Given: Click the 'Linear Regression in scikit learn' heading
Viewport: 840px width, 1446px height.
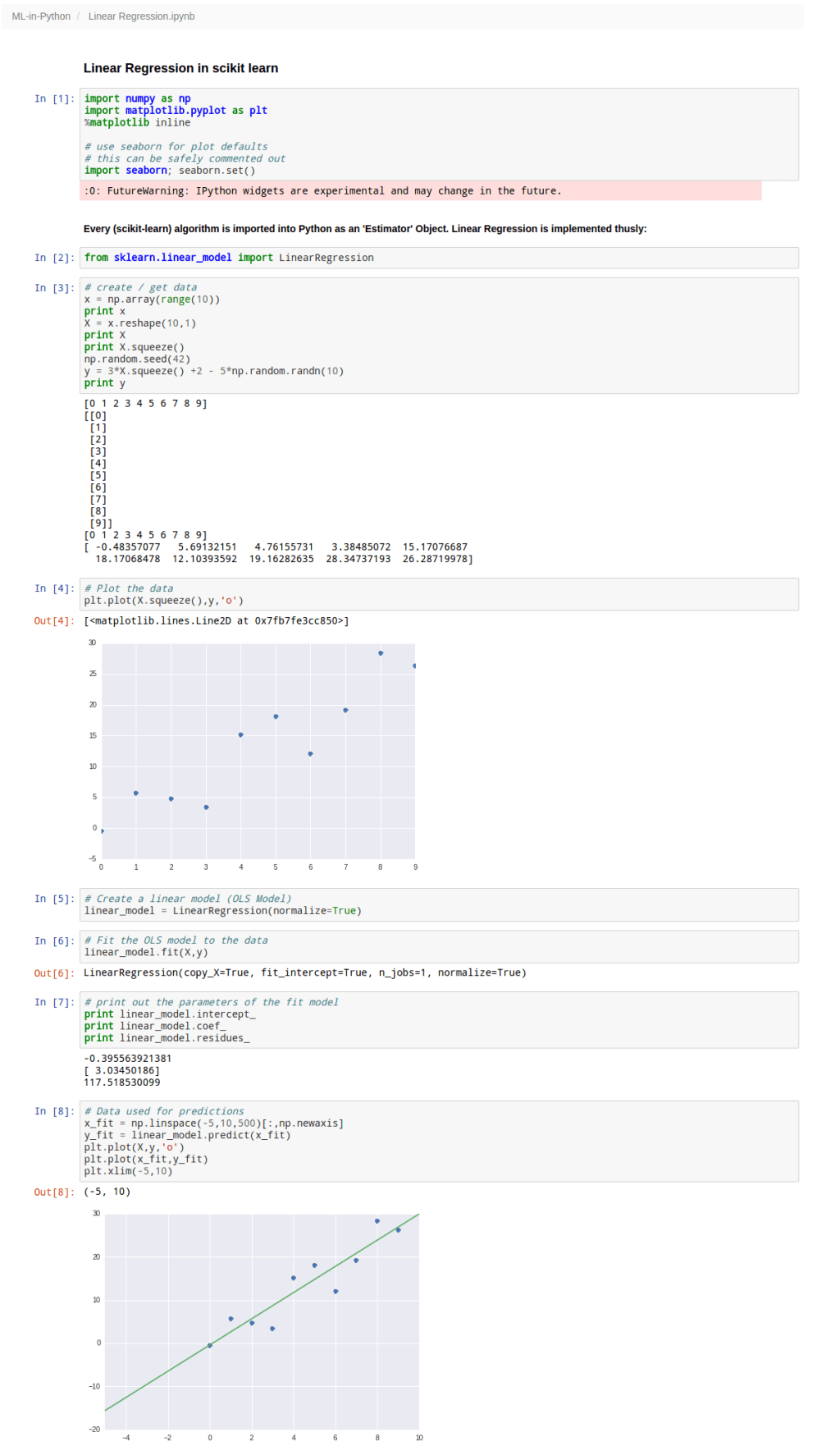Looking at the screenshot, I should coord(180,68).
